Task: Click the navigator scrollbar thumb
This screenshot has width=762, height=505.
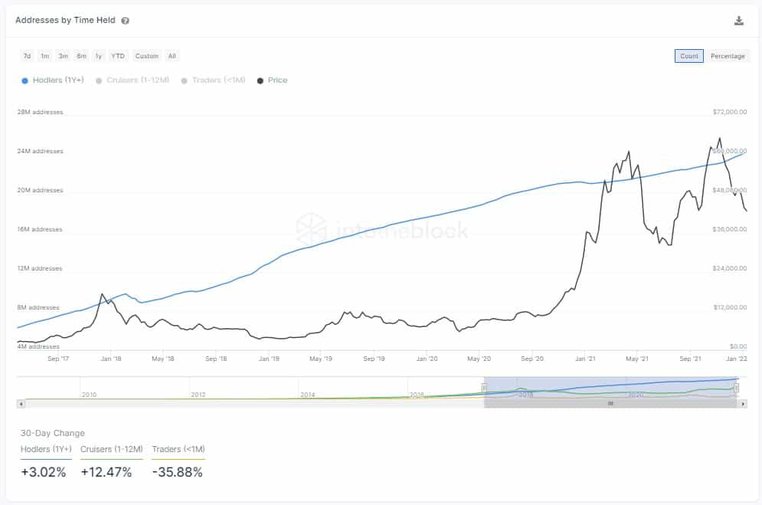Action: coord(610,403)
